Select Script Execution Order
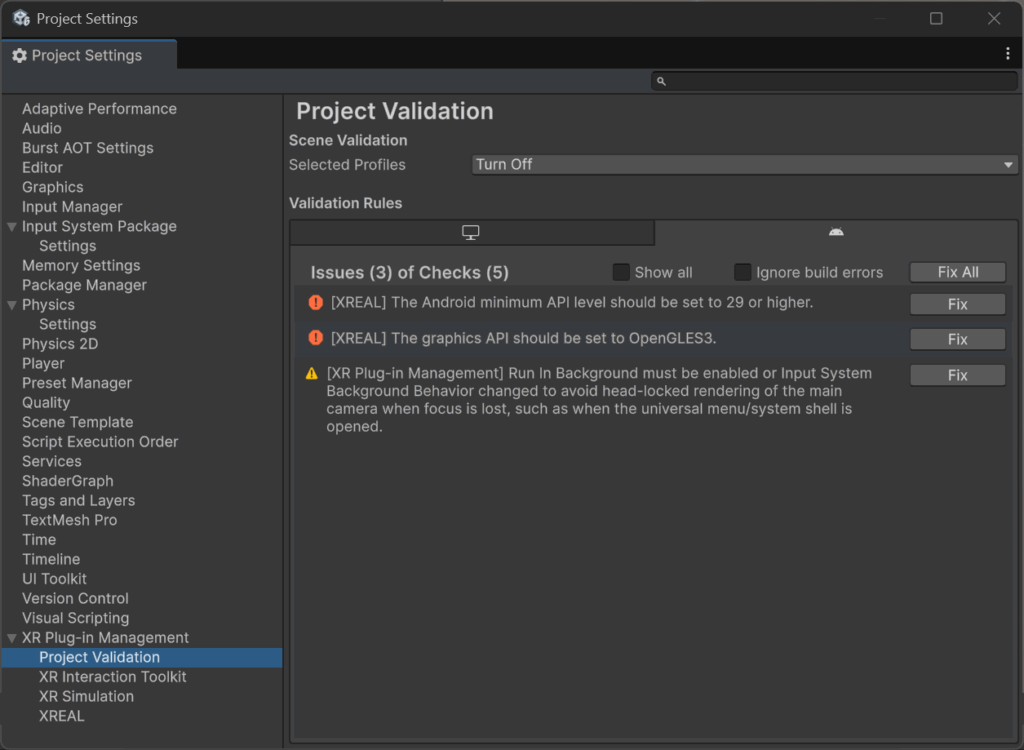Image resolution: width=1024 pixels, height=750 pixels. point(100,442)
